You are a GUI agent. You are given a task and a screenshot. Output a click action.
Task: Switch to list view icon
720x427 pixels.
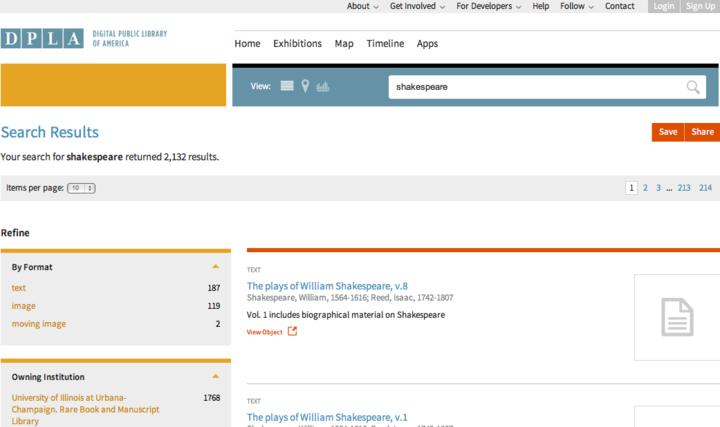[287, 86]
